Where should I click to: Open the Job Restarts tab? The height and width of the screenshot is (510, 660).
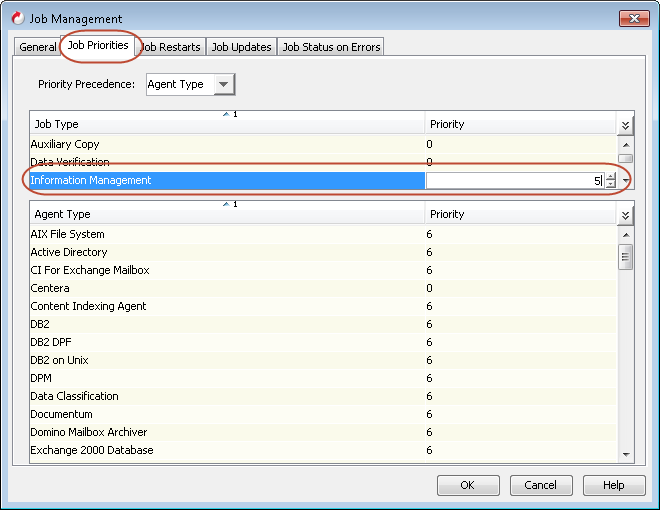tap(170, 47)
